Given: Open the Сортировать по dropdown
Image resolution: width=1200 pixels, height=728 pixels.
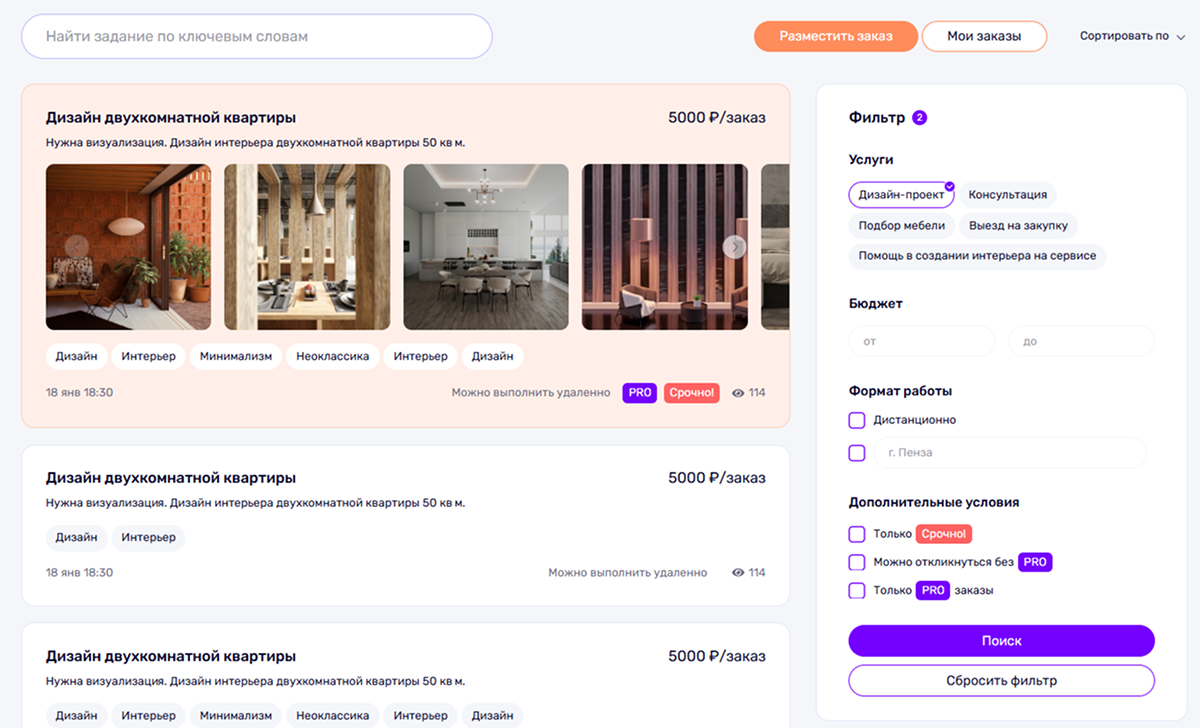Looking at the screenshot, I should point(1133,36).
